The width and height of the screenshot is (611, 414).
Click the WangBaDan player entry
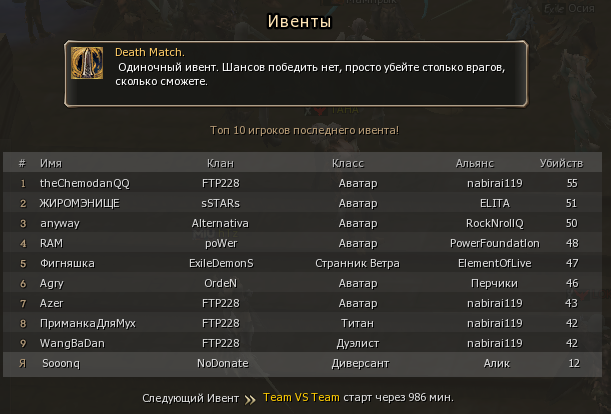point(71,343)
